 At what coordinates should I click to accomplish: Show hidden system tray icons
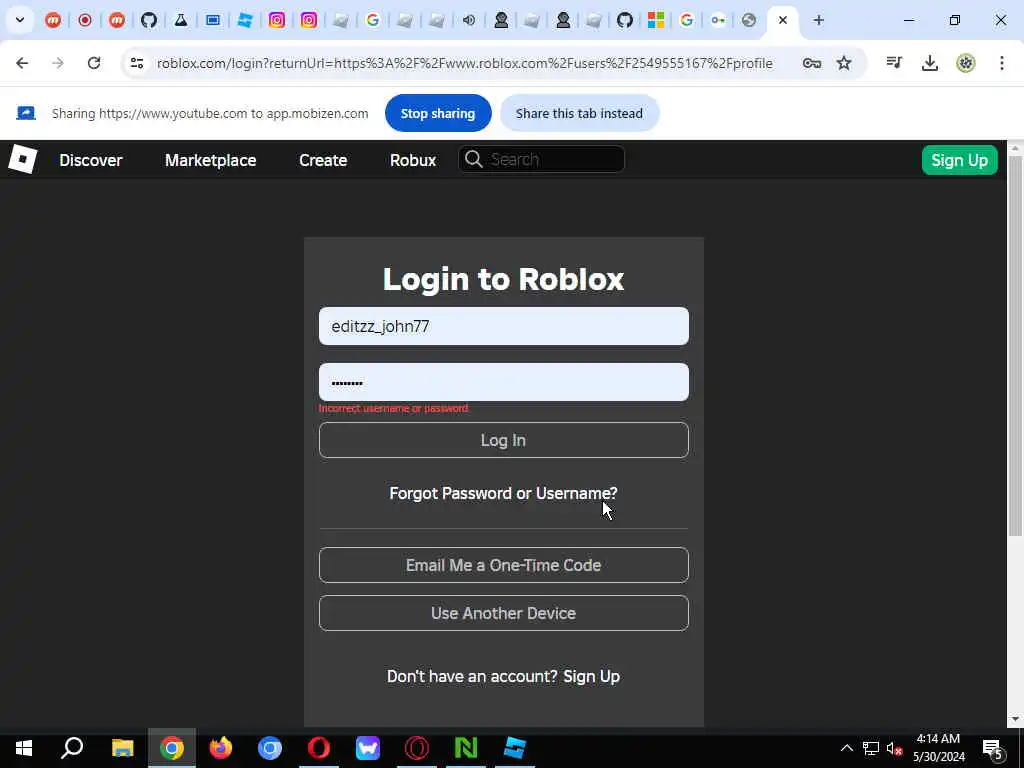846,748
